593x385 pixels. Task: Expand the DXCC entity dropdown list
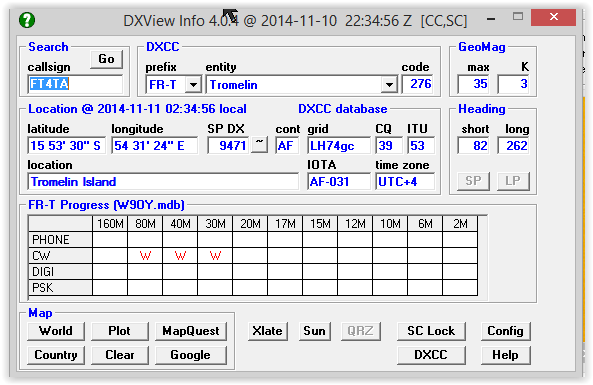click(389, 84)
